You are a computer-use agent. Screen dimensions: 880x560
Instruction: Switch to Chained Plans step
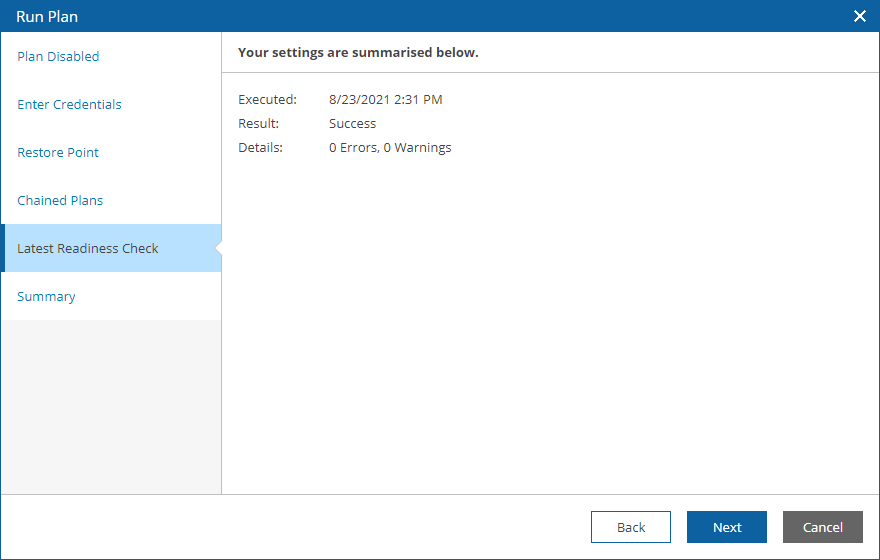[x=111, y=200]
